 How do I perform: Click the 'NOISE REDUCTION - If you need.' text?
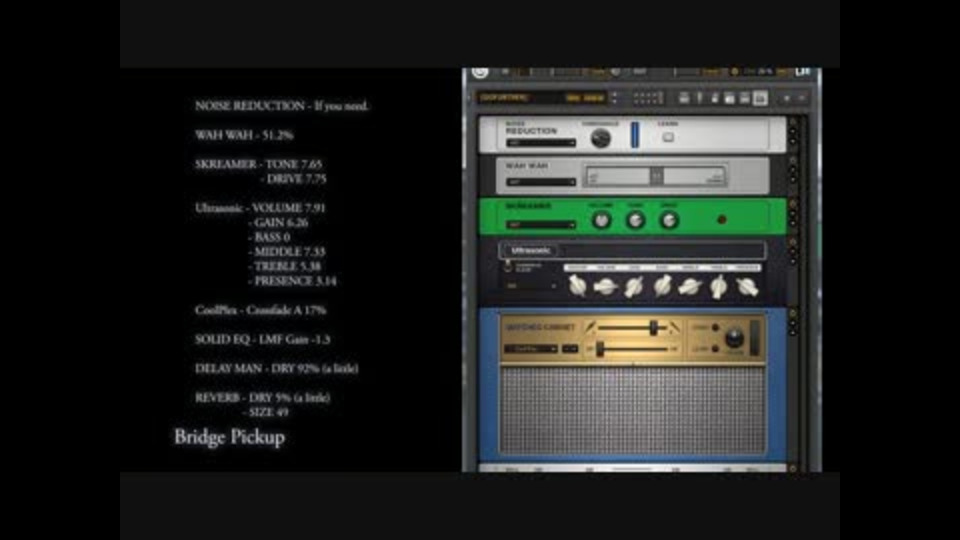point(282,106)
